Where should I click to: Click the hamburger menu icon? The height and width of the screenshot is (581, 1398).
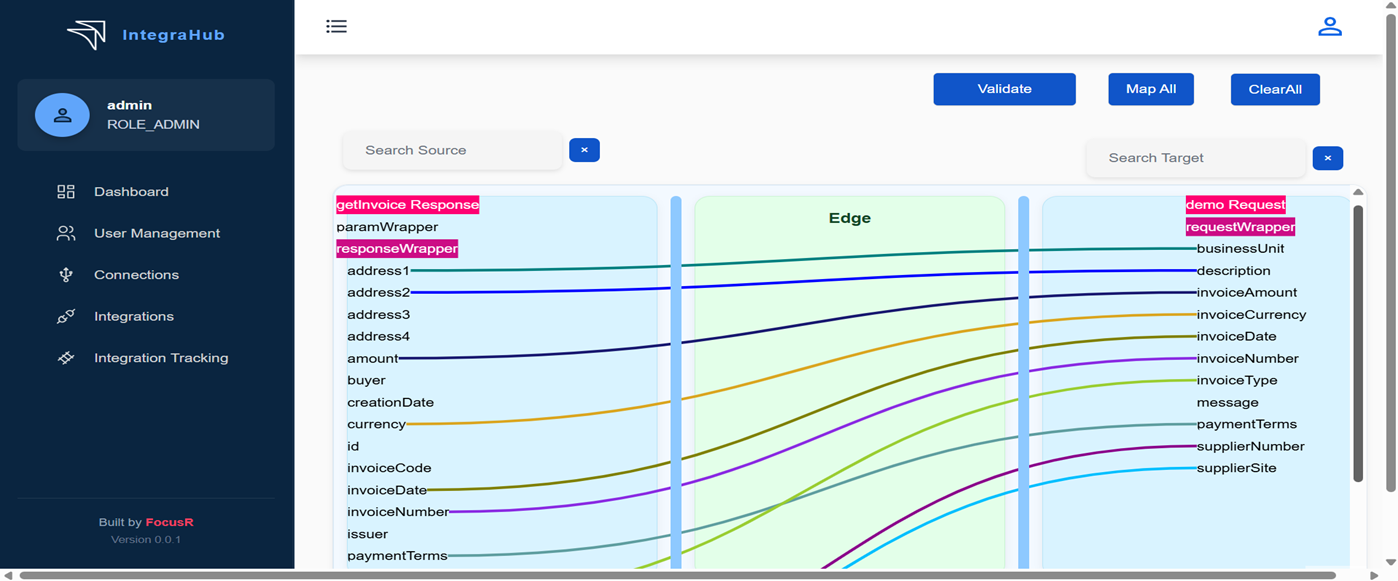(x=336, y=27)
